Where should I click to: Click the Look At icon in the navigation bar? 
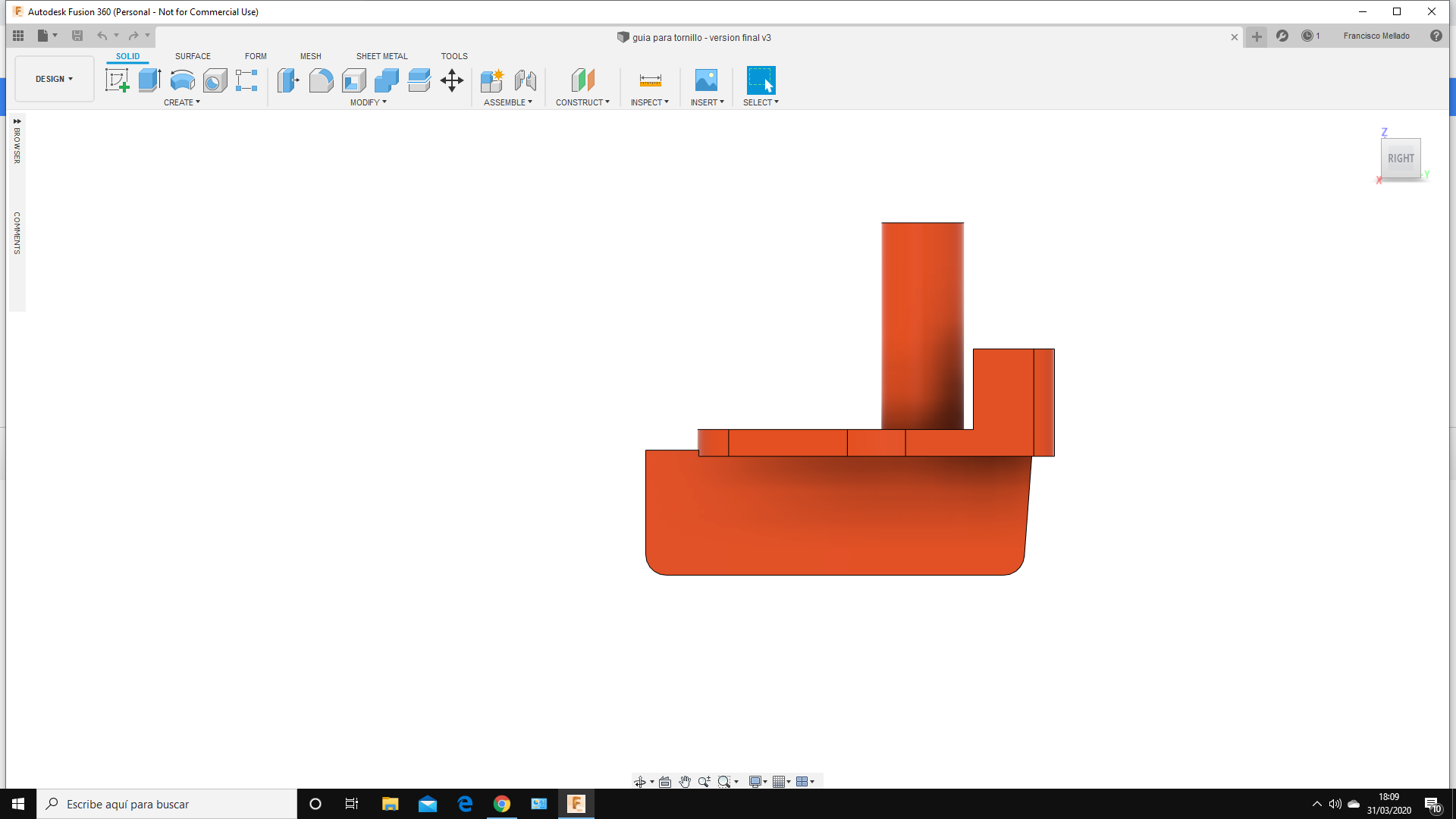pyautogui.click(x=665, y=782)
